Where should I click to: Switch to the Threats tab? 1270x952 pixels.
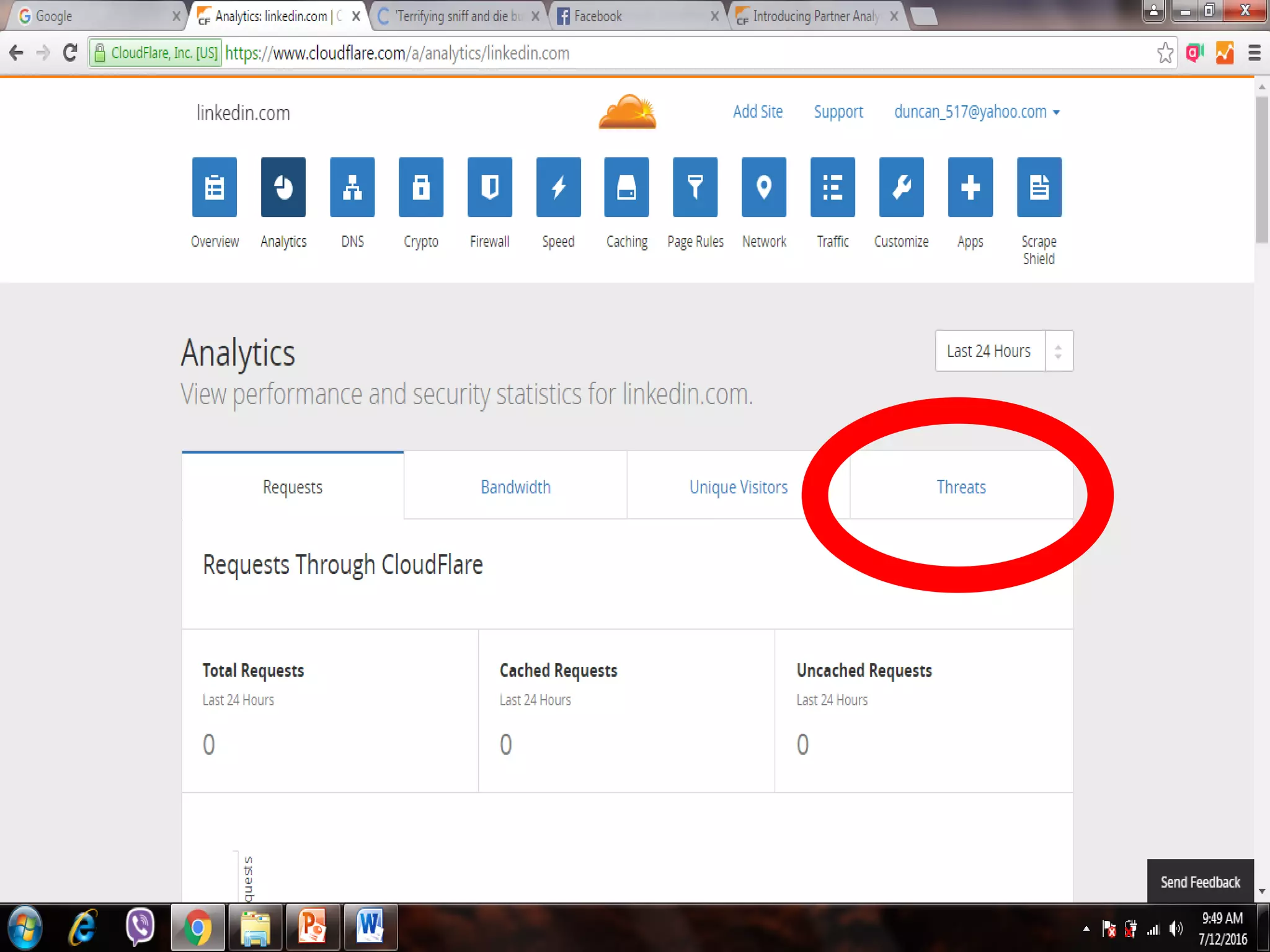(x=961, y=487)
